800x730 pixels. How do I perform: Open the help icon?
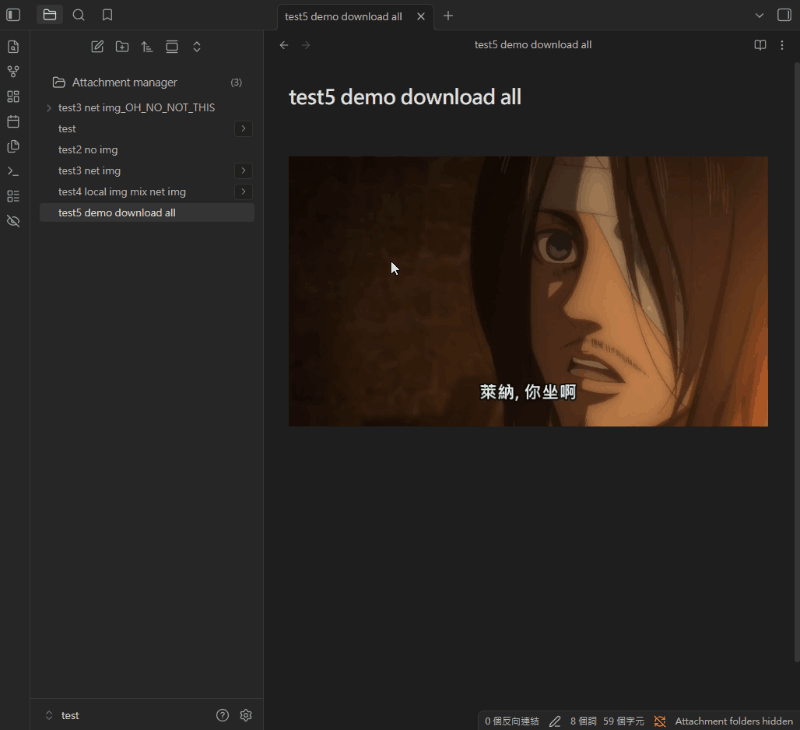[222, 715]
